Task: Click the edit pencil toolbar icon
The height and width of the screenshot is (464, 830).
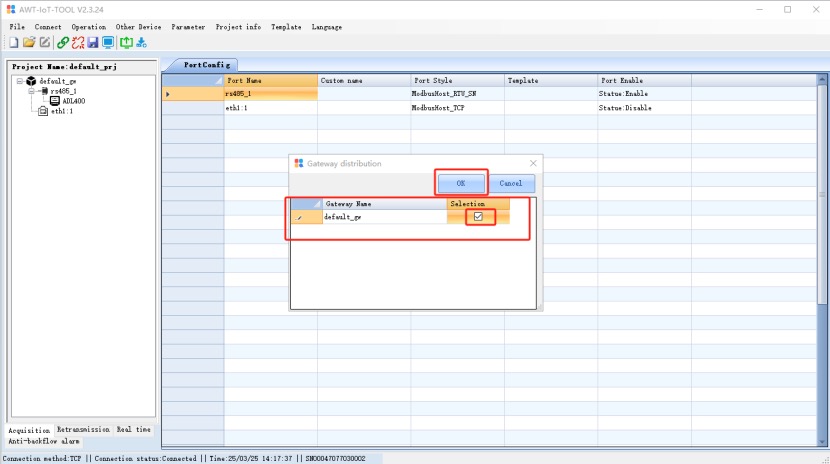Action: [x=45, y=42]
